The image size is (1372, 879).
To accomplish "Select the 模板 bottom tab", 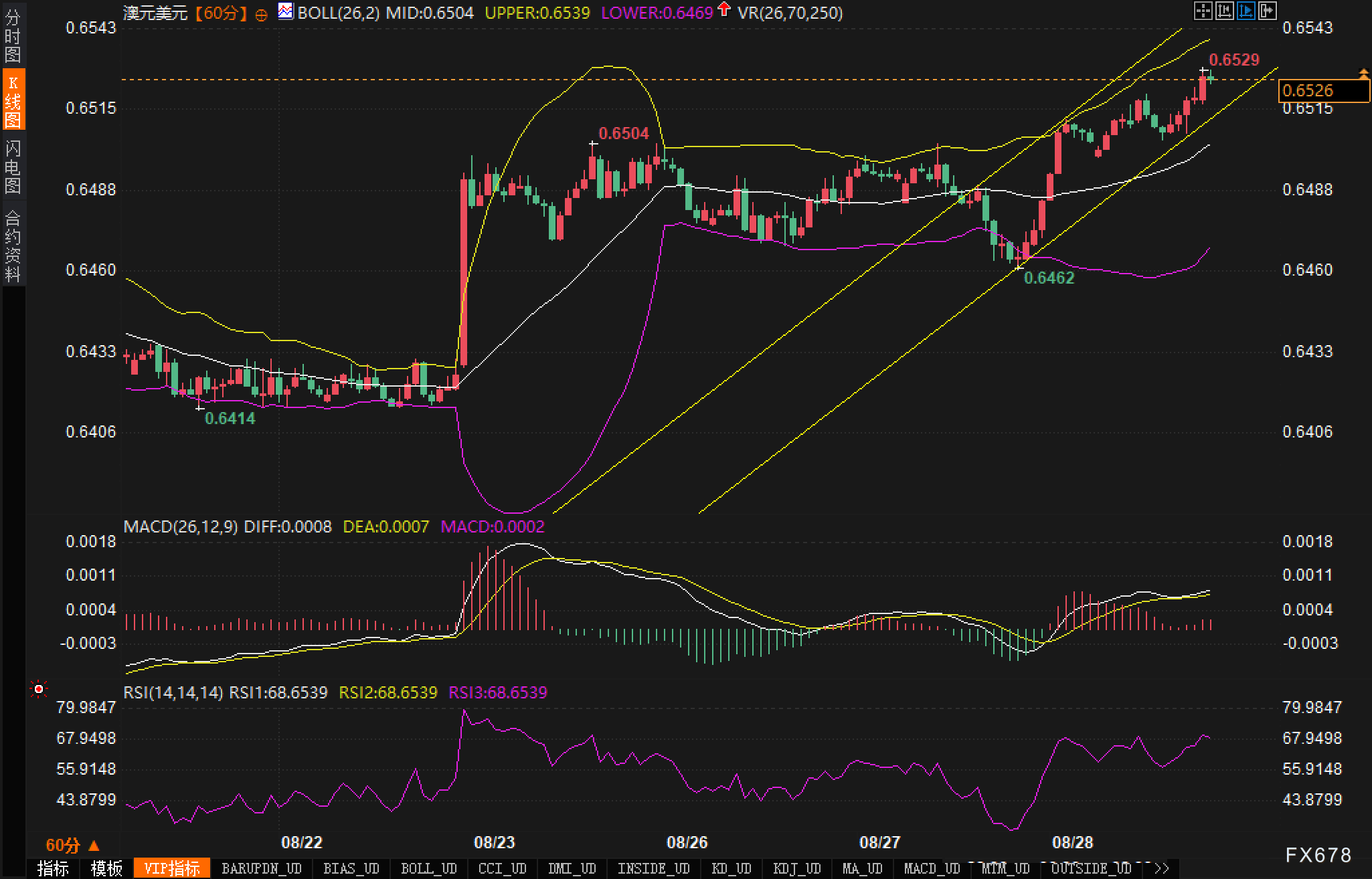I will coord(107,868).
